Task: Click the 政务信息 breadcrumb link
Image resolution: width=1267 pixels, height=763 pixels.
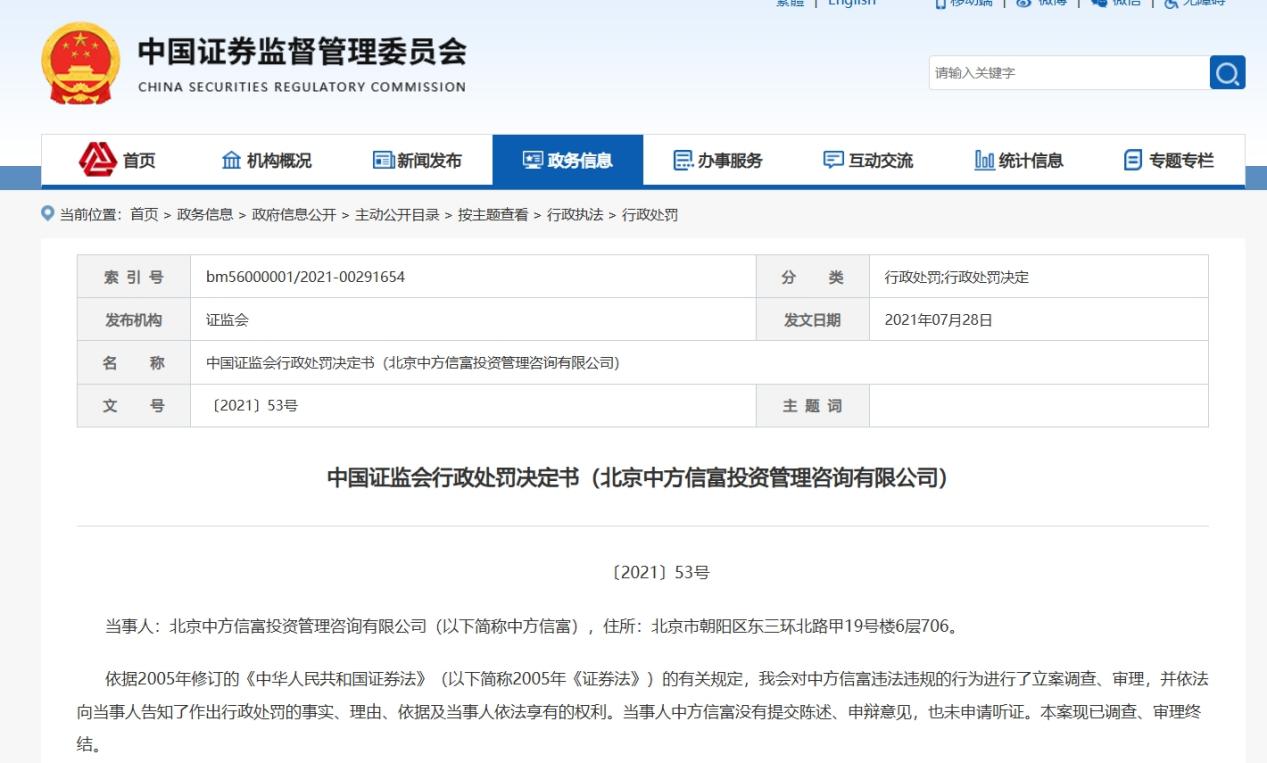Action: click(x=205, y=215)
